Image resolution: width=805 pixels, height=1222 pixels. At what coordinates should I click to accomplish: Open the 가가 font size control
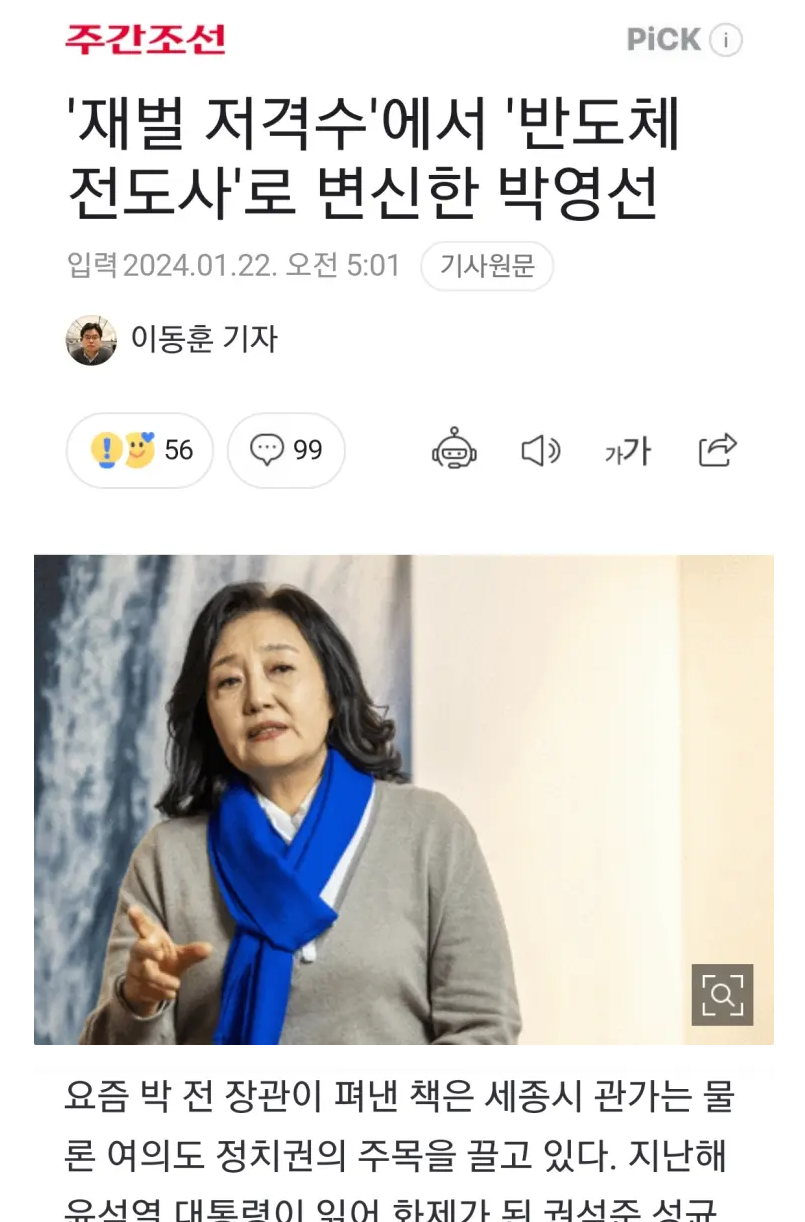(628, 452)
